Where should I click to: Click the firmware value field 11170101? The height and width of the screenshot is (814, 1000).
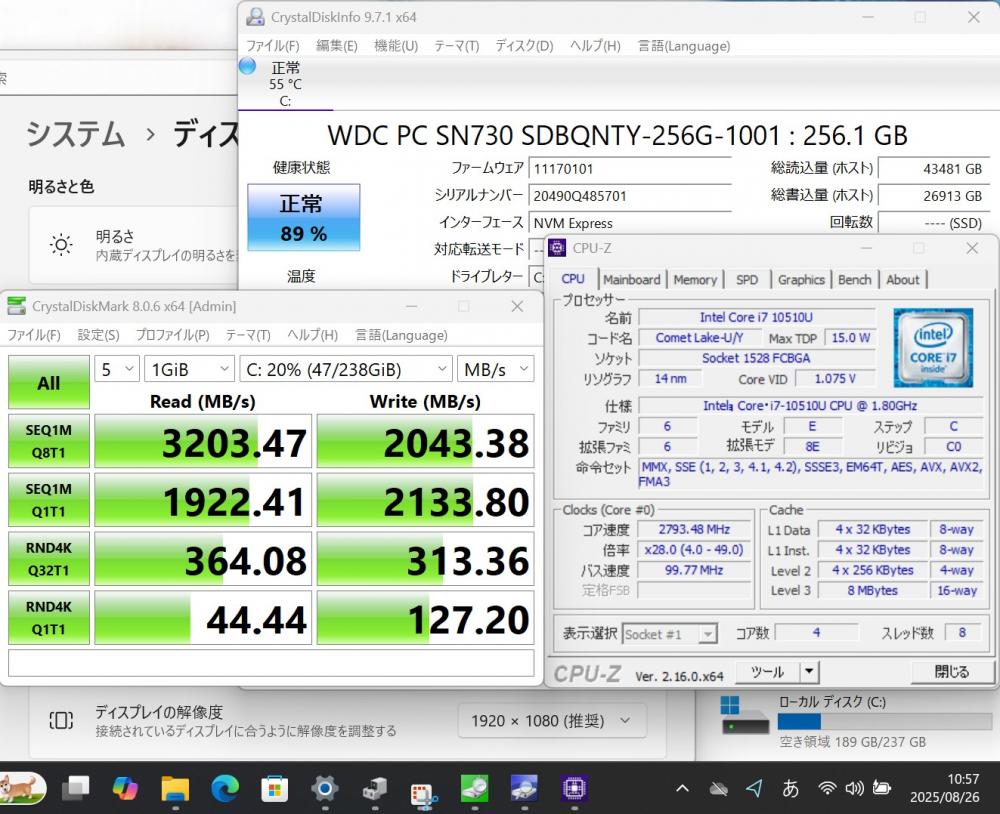pos(630,168)
